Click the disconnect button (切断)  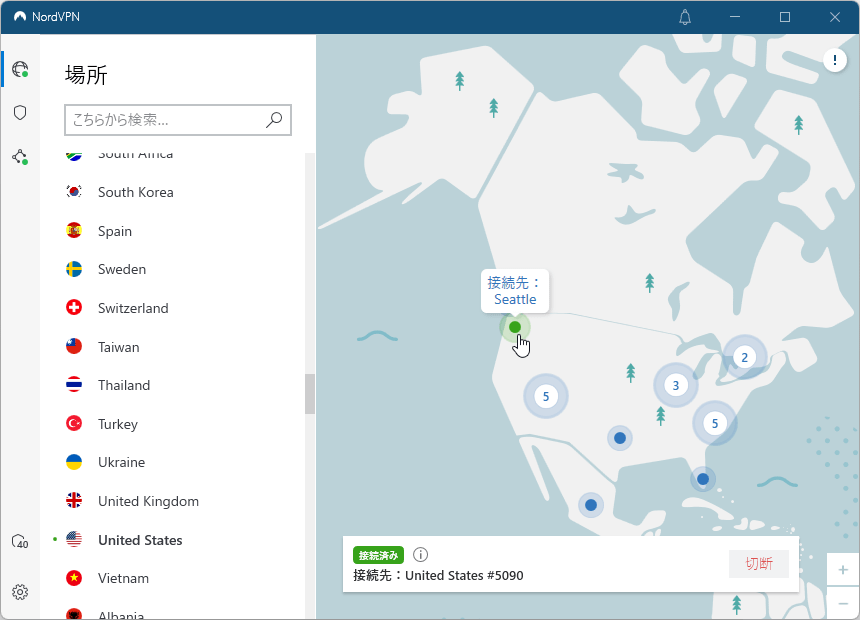coord(759,564)
